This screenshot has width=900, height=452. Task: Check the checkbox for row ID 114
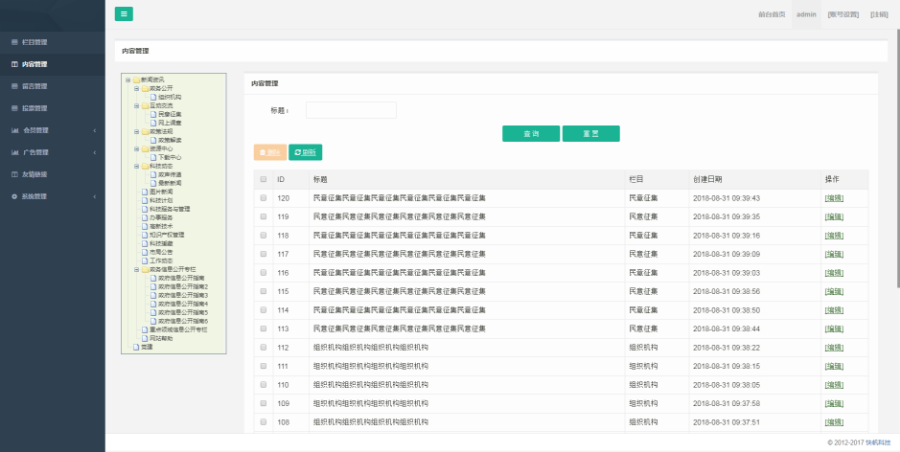(263, 310)
